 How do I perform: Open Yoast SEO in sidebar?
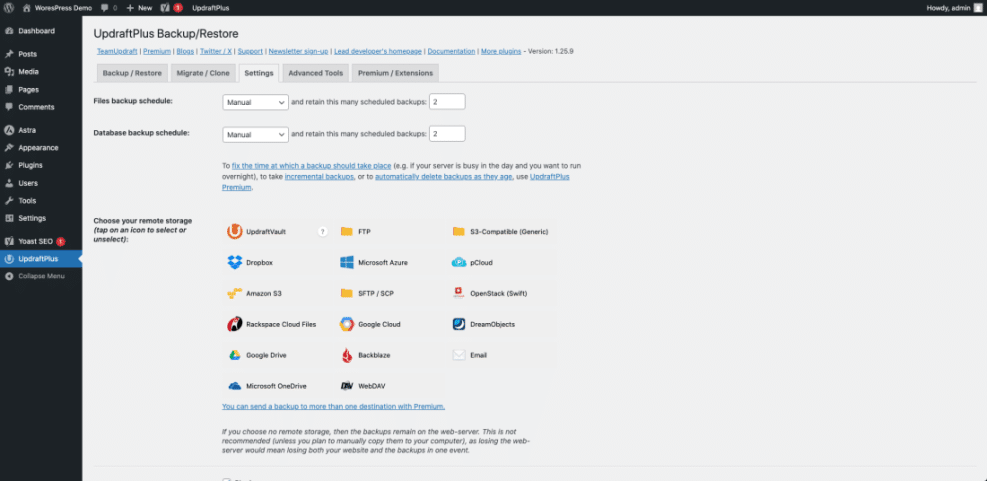tap(41, 241)
